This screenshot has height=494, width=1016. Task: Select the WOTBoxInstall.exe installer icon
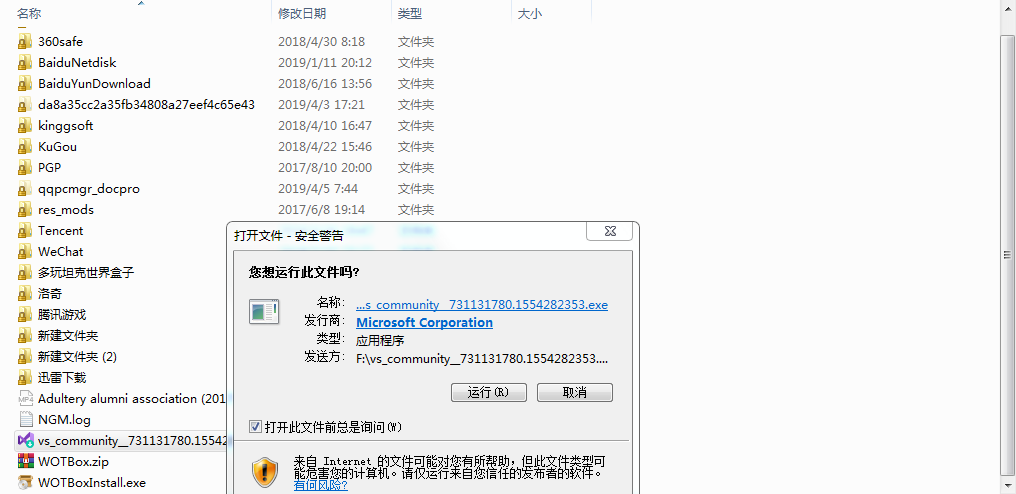(25, 482)
